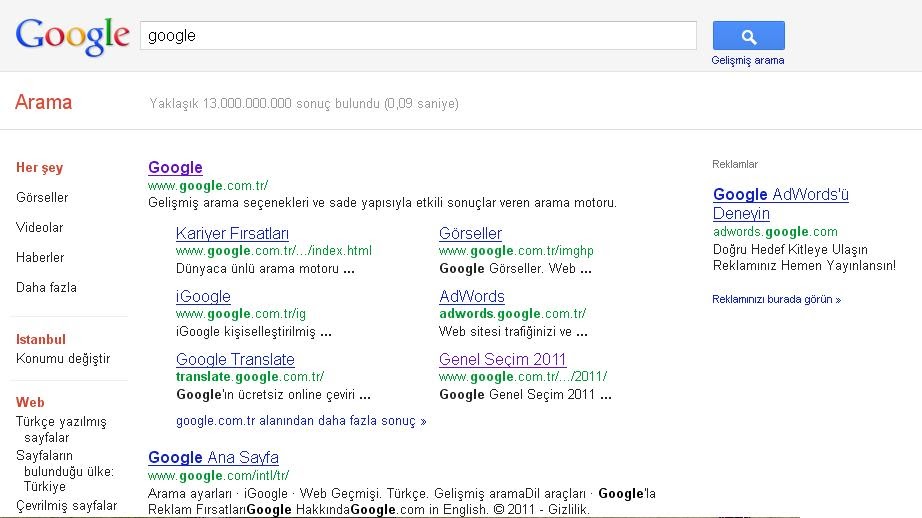Click the search input field
The height and width of the screenshot is (518, 922).
(418, 36)
